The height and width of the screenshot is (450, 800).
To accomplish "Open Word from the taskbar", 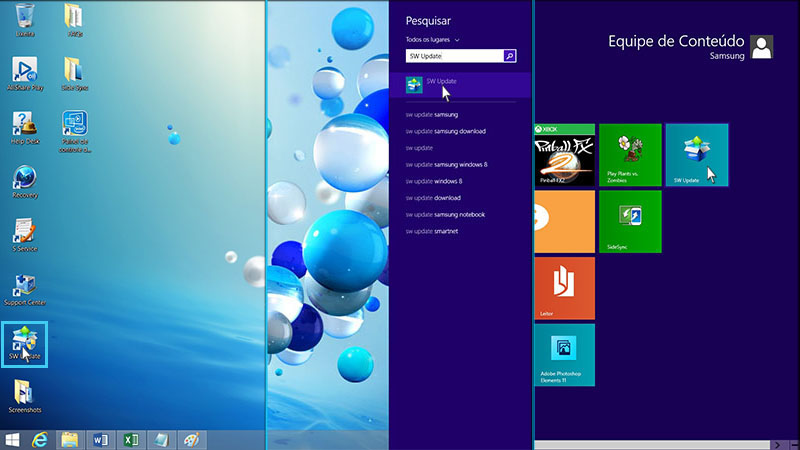I will click(101, 440).
